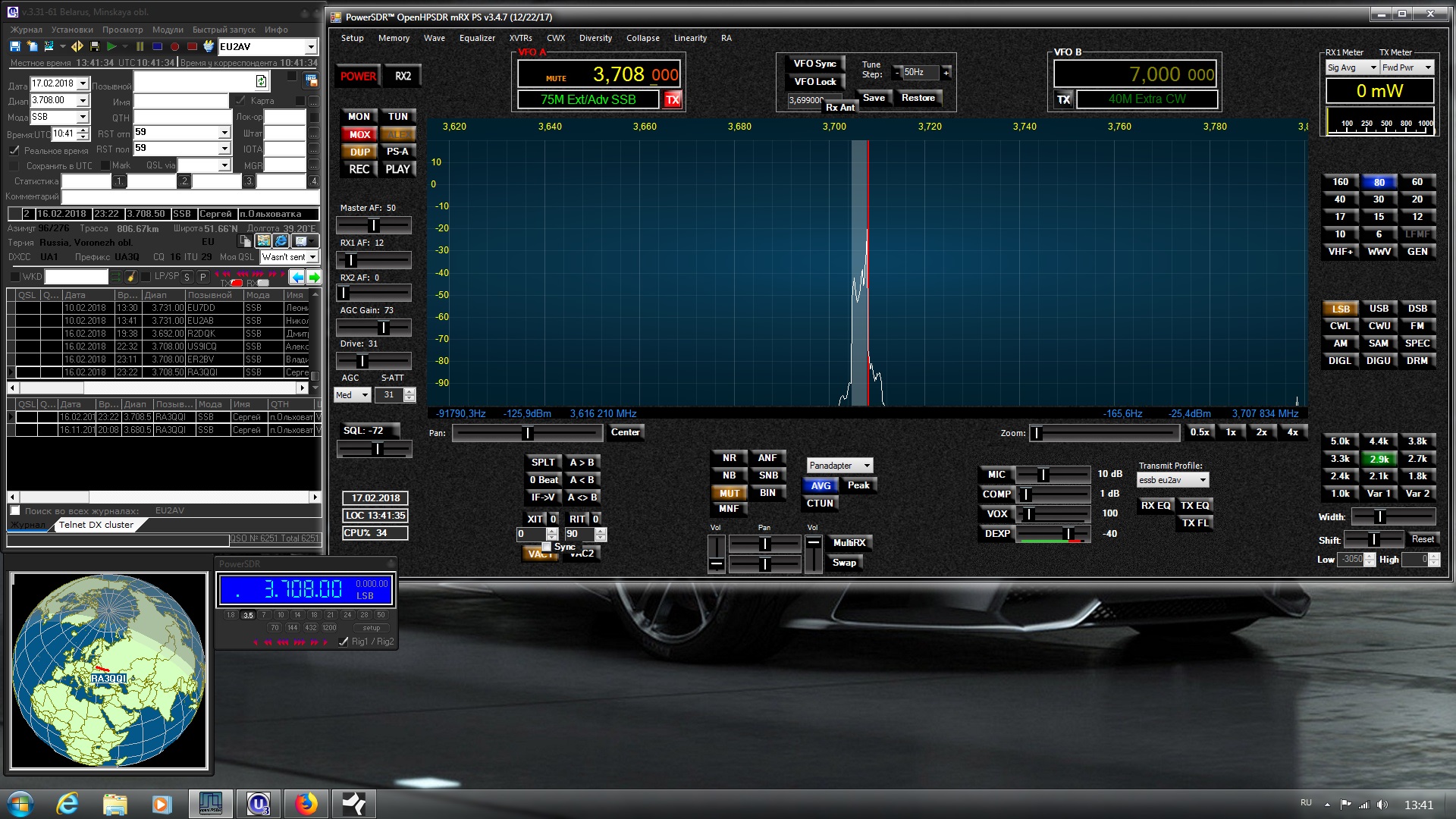Click the refresh icon in the callsign field
Screen dimensions: 1456x819
(261, 81)
